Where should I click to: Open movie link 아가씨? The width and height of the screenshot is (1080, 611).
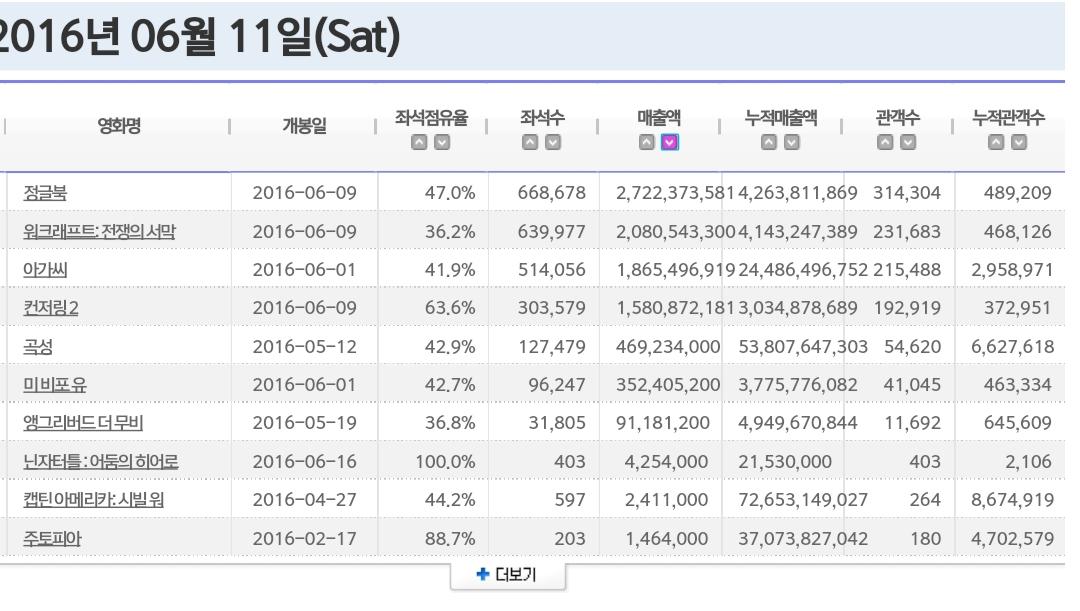click(45, 270)
